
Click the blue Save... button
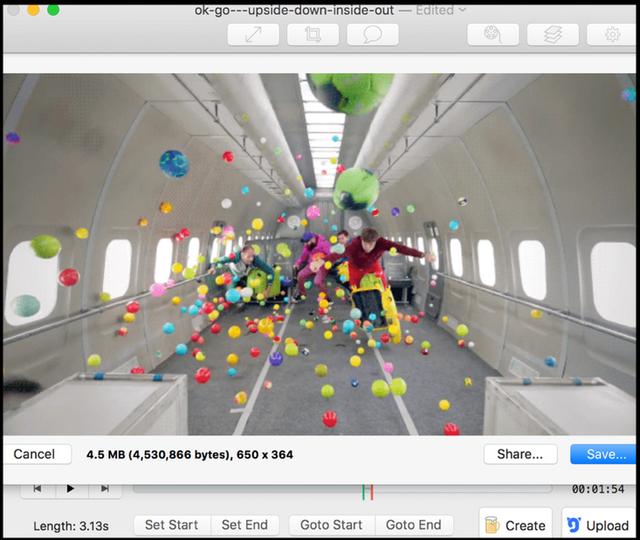point(604,454)
